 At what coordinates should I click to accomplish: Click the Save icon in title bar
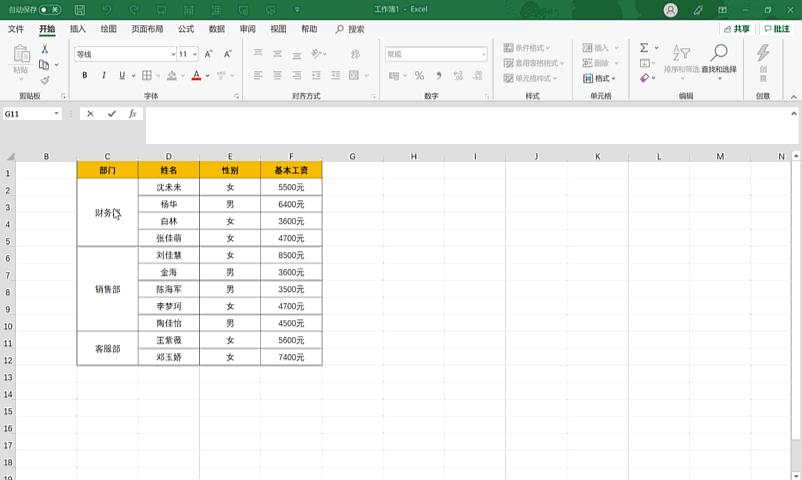(x=80, y=10)
